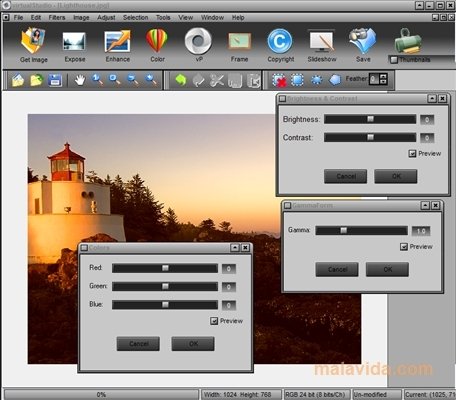Click the Gamma value box showing 1.0

click(x=421, y=231)
